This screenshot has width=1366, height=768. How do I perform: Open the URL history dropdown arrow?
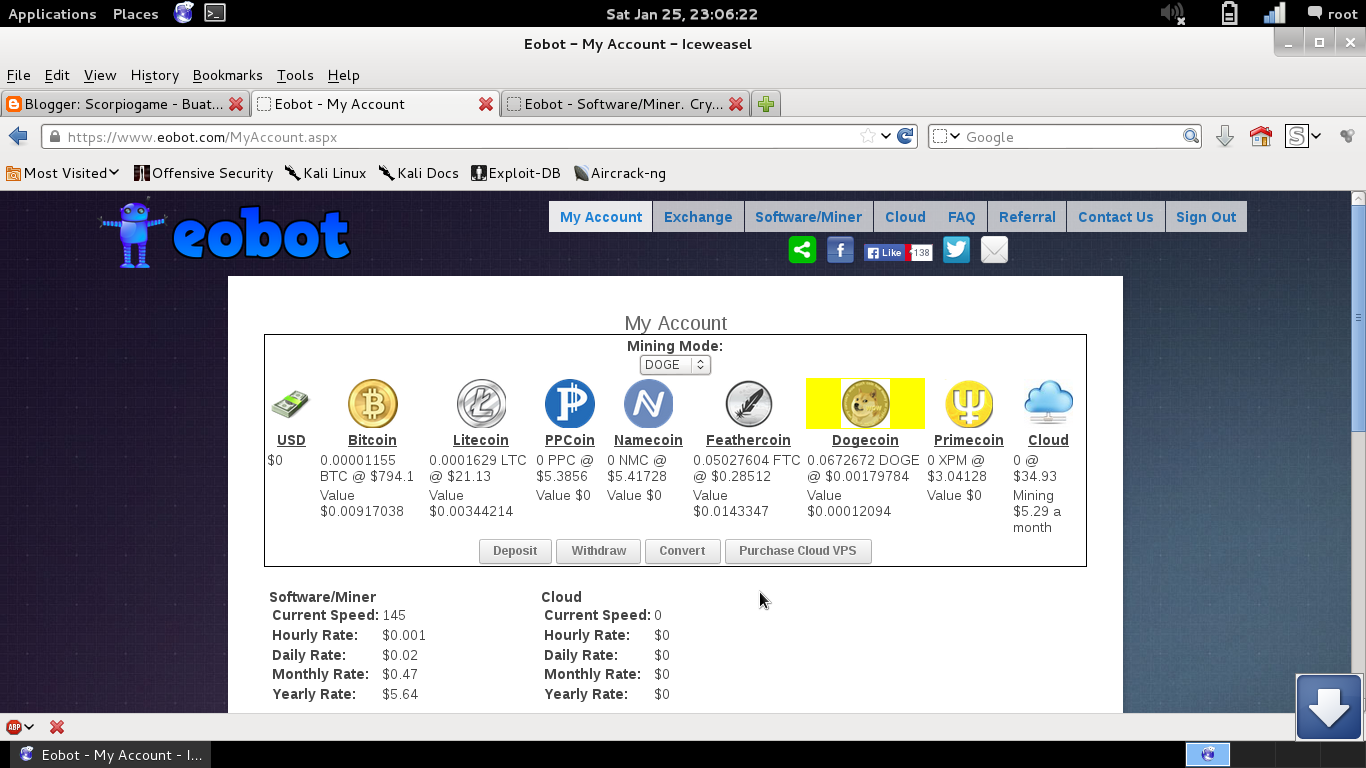pos(886,137)
